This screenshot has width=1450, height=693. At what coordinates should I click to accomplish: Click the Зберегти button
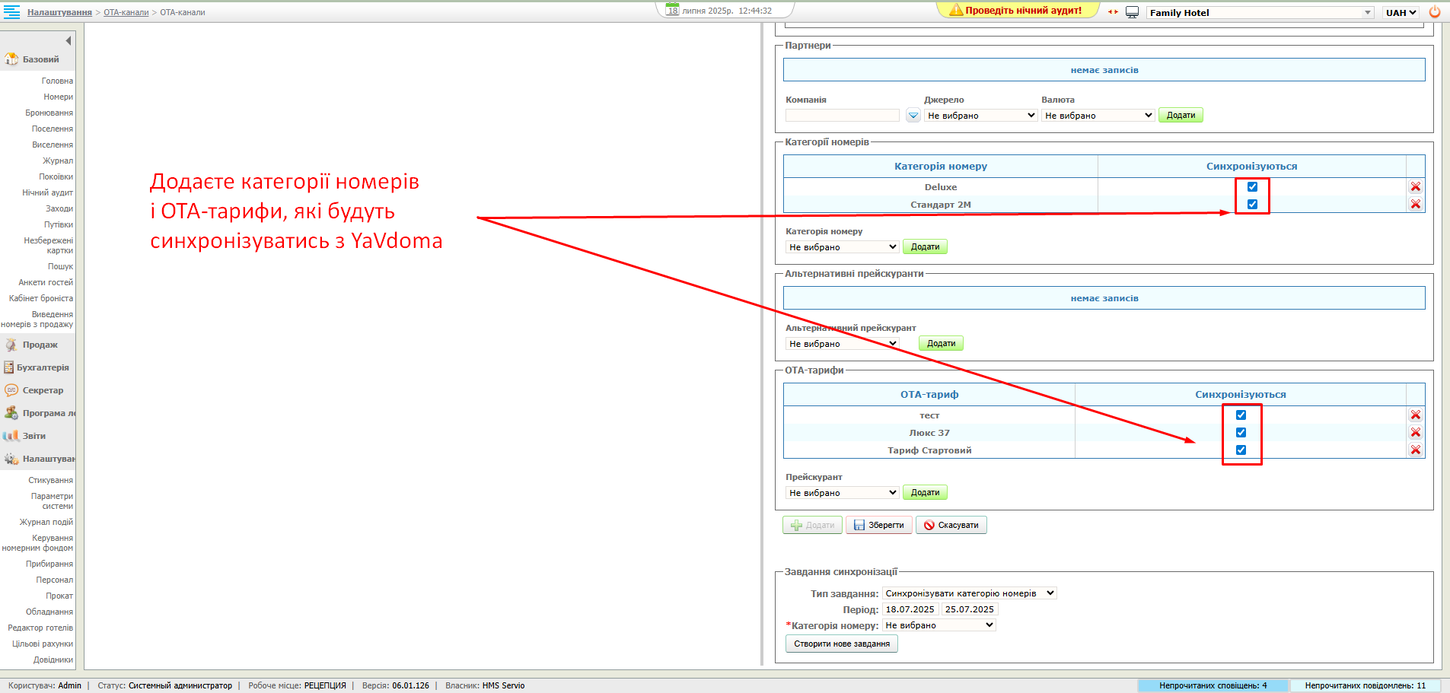pyautogui.click(x=878, y=525)
